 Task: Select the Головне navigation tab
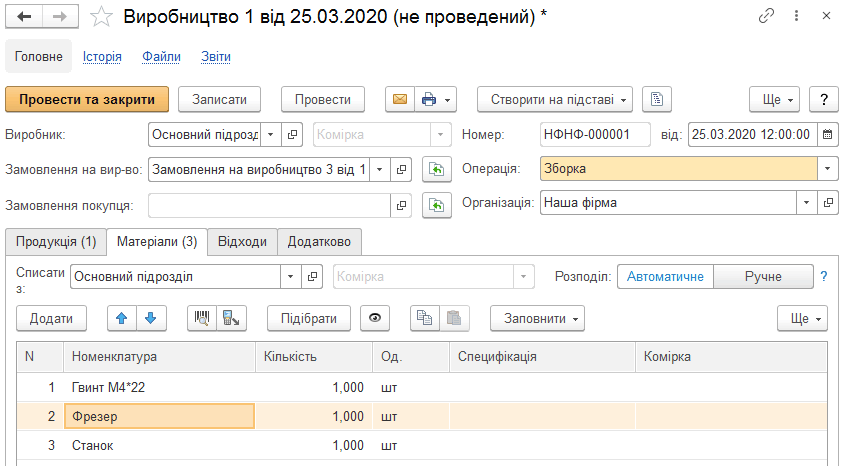(39, 56)
